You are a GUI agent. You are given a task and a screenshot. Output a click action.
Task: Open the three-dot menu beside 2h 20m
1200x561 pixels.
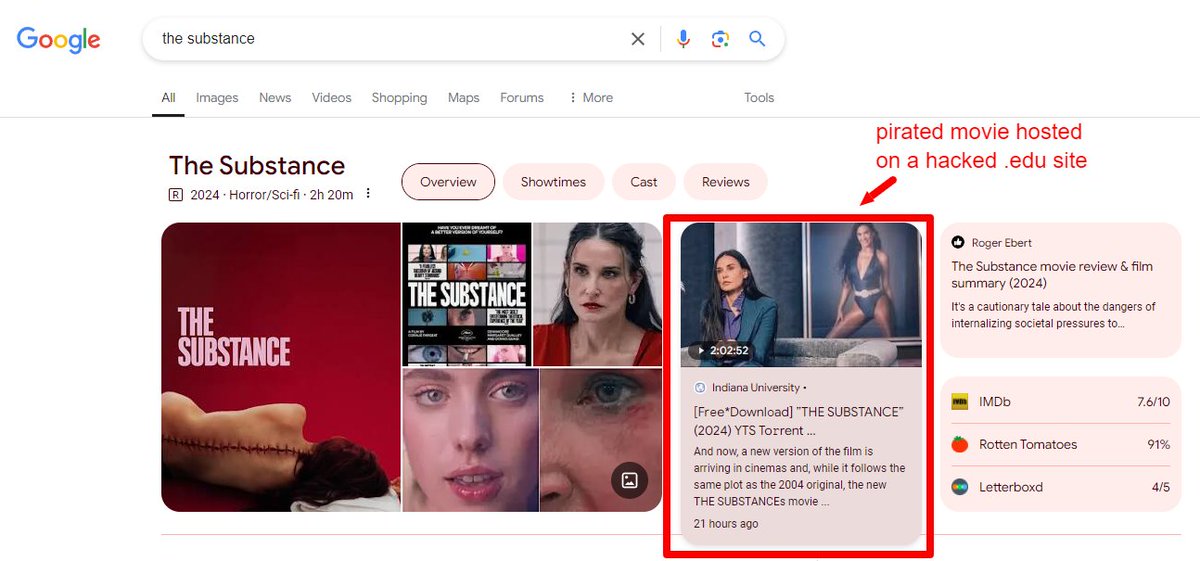[x=368, y=194]
